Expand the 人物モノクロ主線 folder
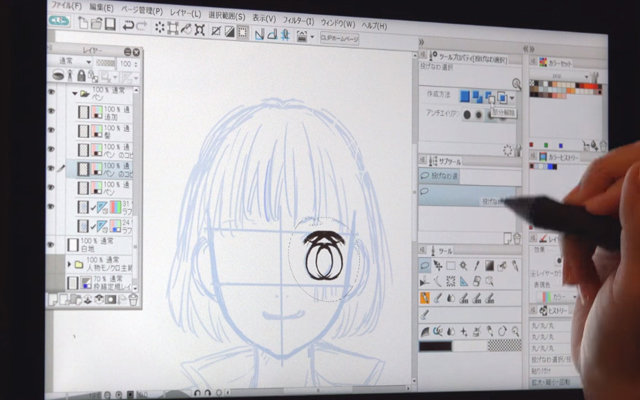 pyautogui.click(x=70, y=264)
